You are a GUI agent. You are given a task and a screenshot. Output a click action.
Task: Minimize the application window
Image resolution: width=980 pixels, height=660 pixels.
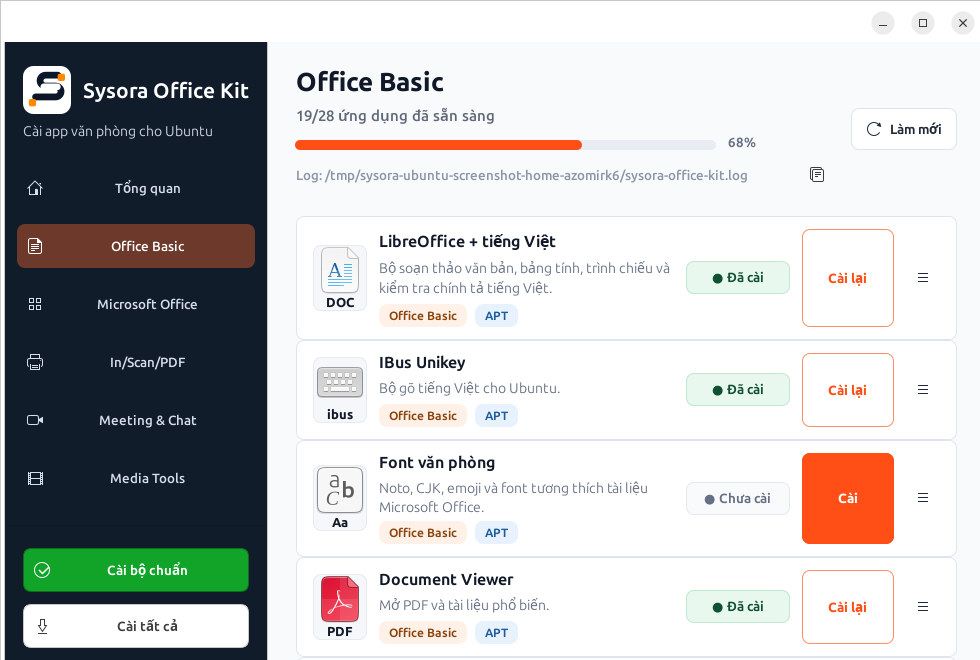[x=882, y=23]
